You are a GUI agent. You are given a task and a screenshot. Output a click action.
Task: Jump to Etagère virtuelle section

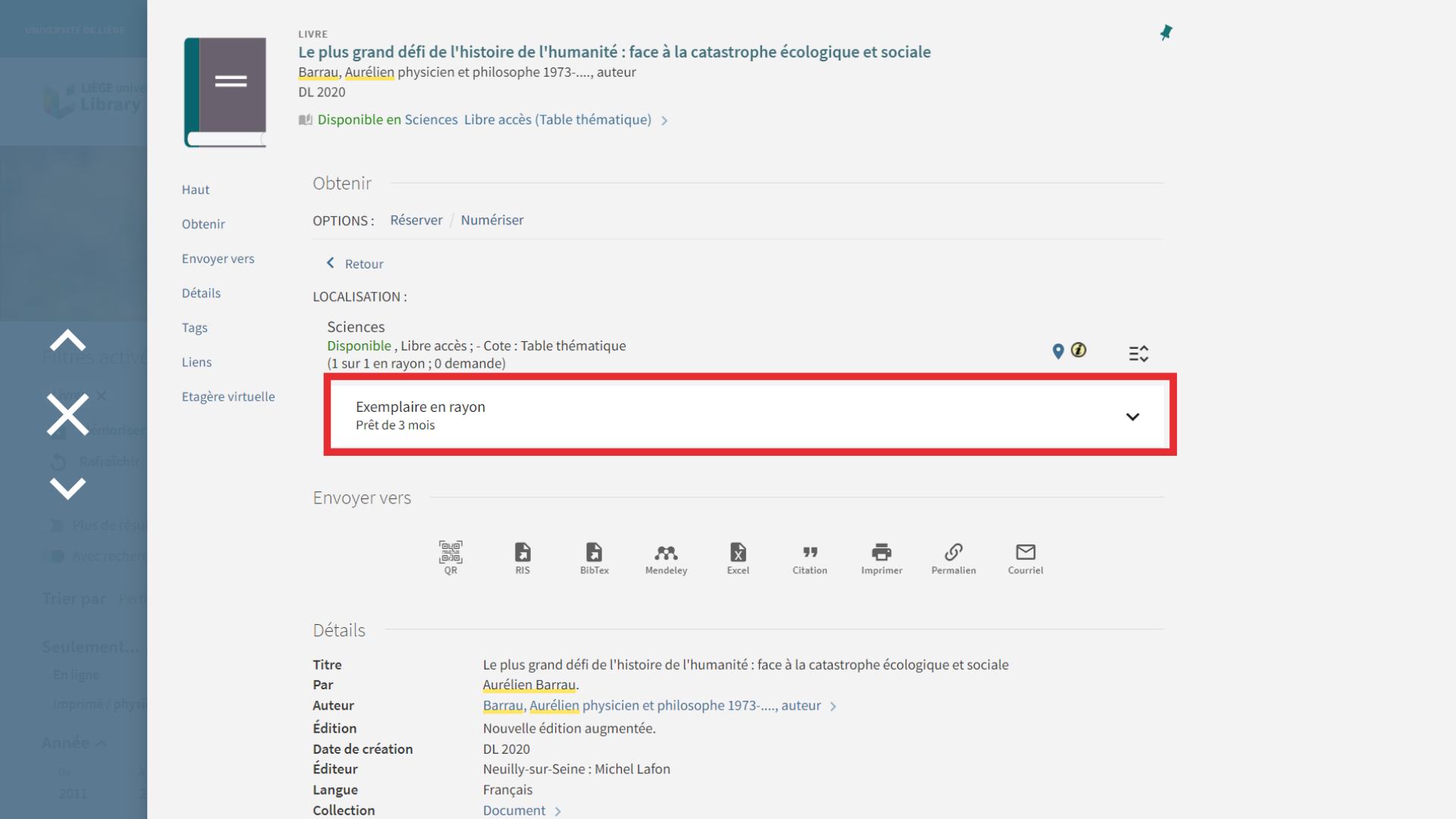point(228,397)
